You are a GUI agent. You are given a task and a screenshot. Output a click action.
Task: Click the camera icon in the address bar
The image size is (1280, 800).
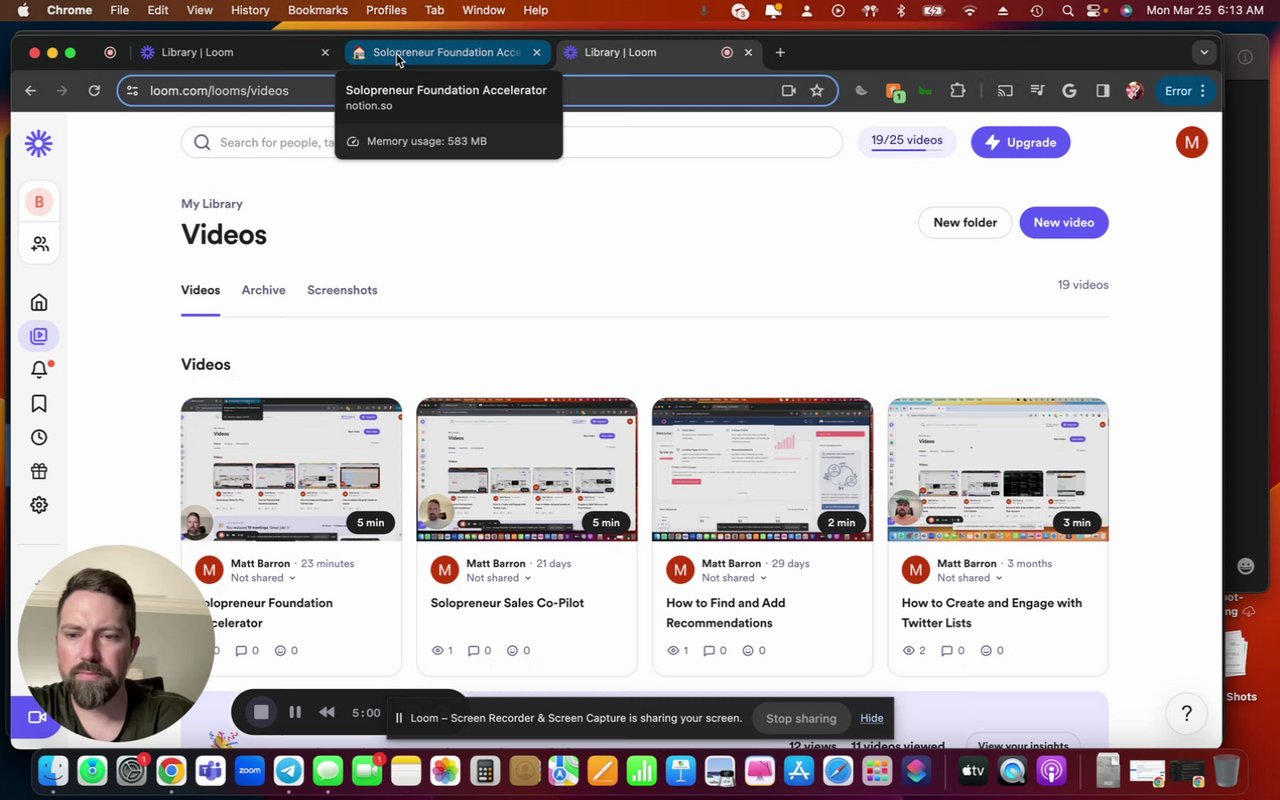point(789,90)
